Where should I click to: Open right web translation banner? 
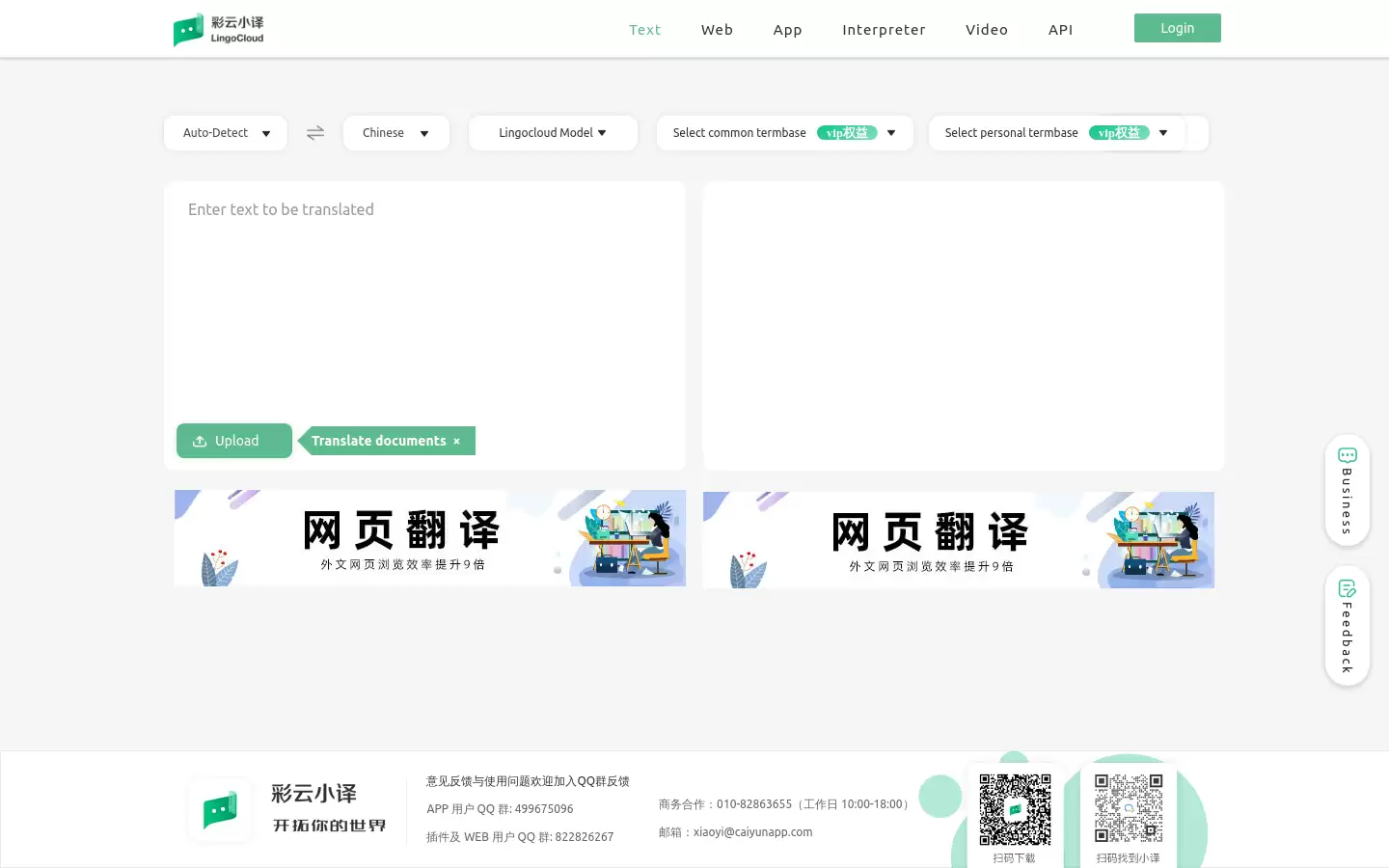pyautogui.click(x=959, y=540)
